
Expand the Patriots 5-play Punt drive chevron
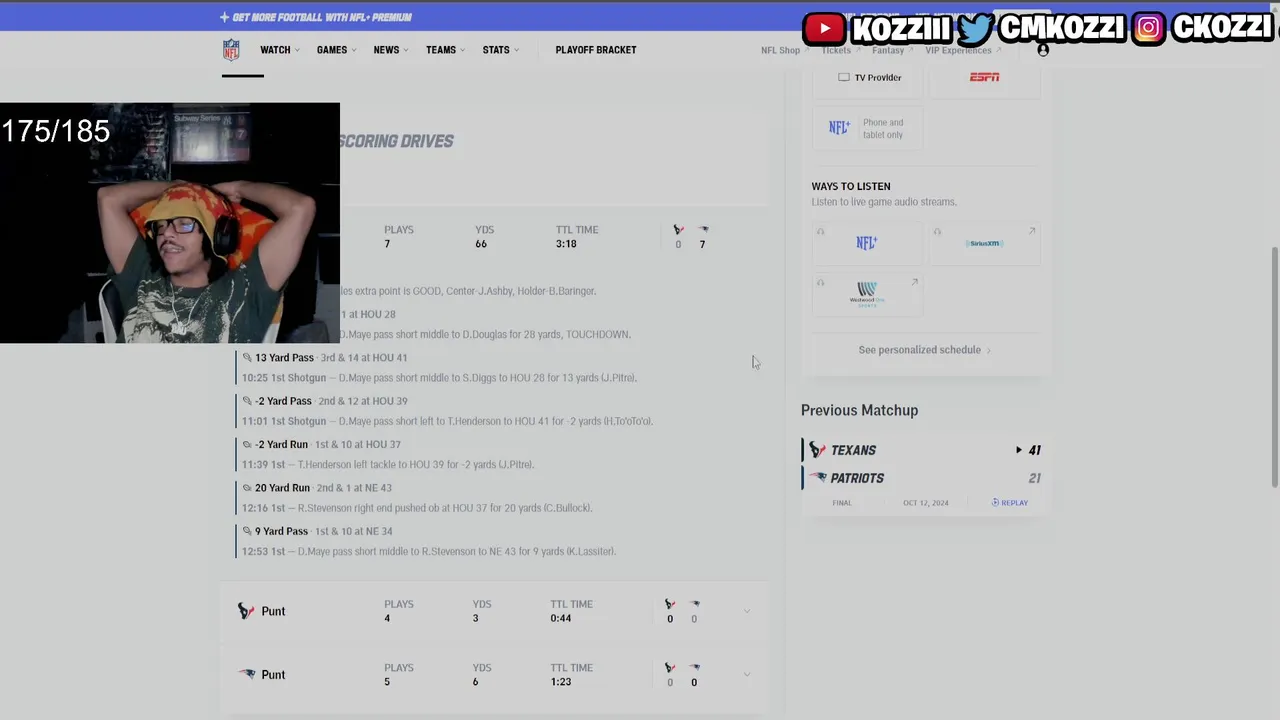747,675
